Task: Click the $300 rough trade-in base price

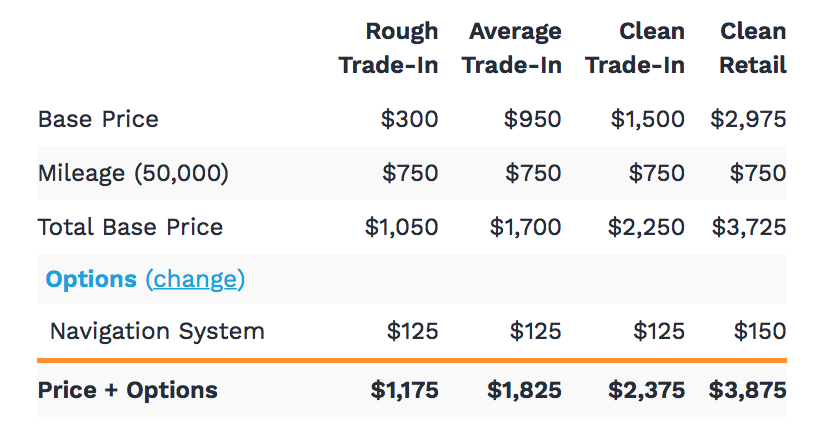Action: click(409, 119)
